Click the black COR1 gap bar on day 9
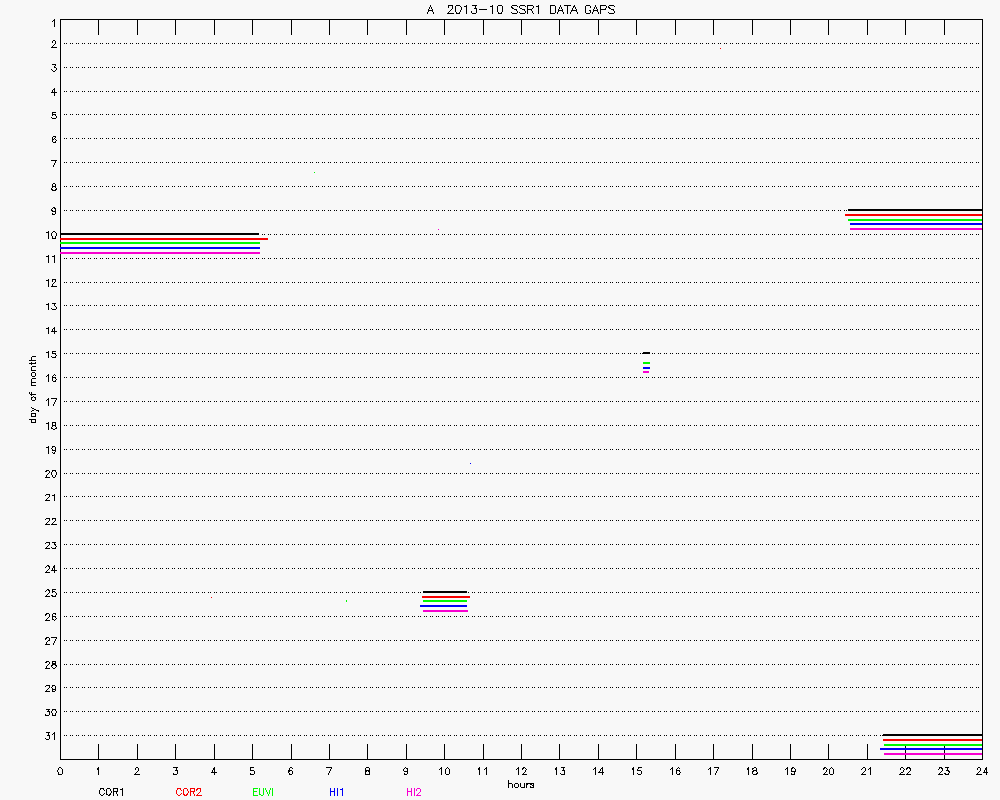Image resolution: width=1000 pixels, height=800 pixels. click(914, 210)
